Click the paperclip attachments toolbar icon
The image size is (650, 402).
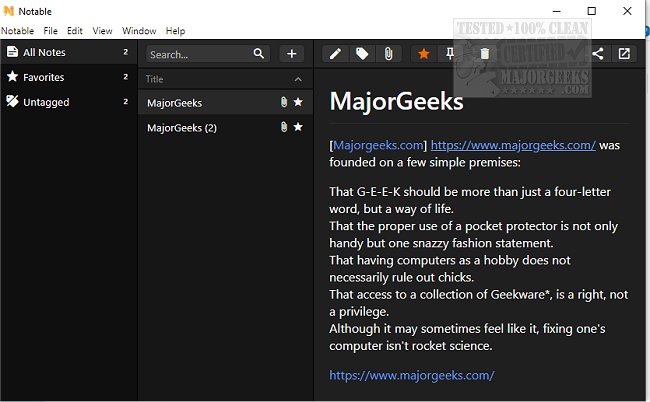pyautogui.click(x=388, y=54)
